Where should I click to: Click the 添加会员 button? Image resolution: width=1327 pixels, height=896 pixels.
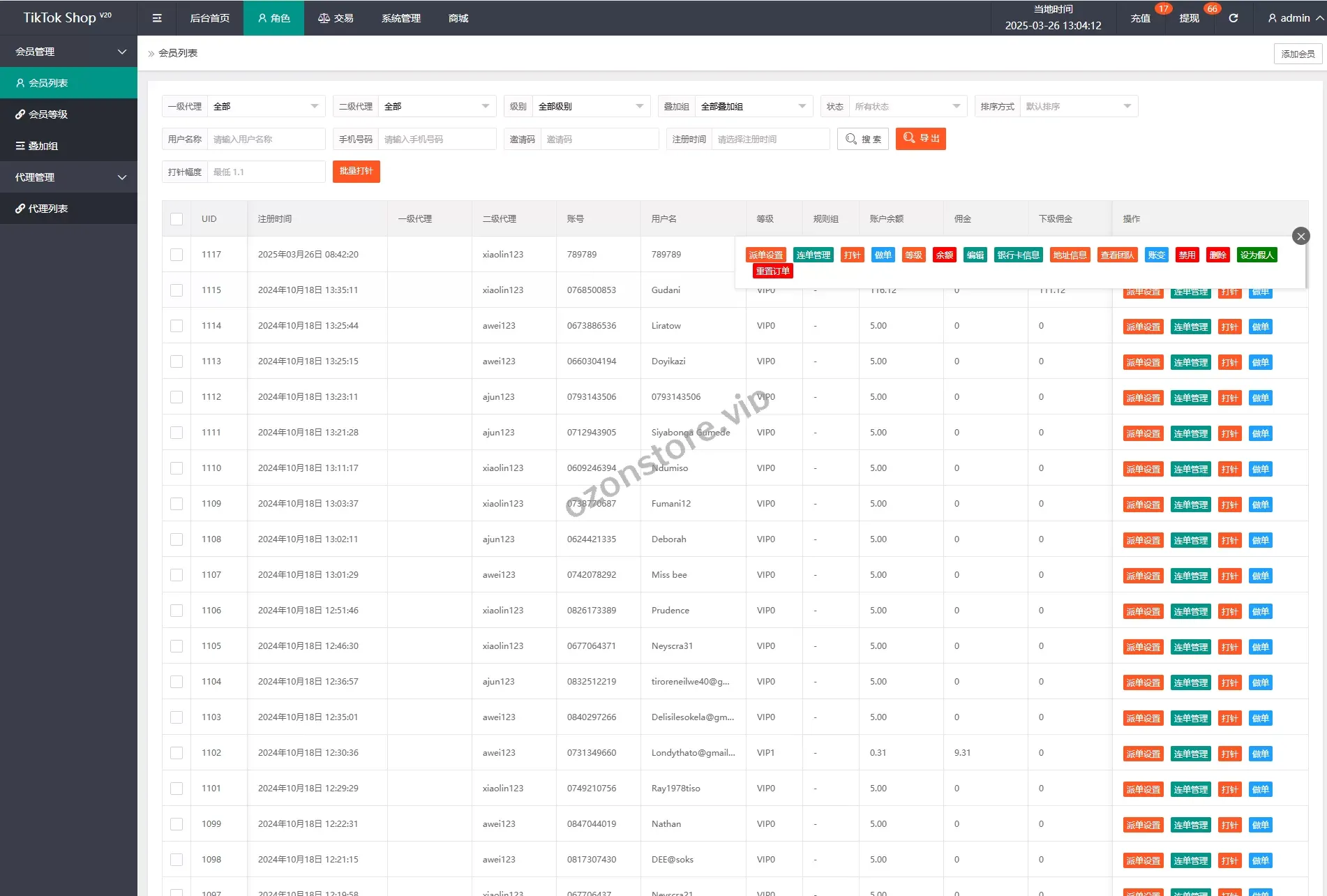1297,54
